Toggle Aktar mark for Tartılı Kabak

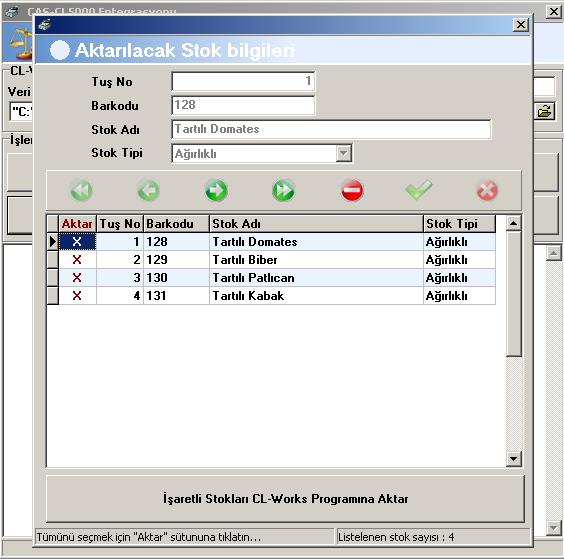point(77,296)
